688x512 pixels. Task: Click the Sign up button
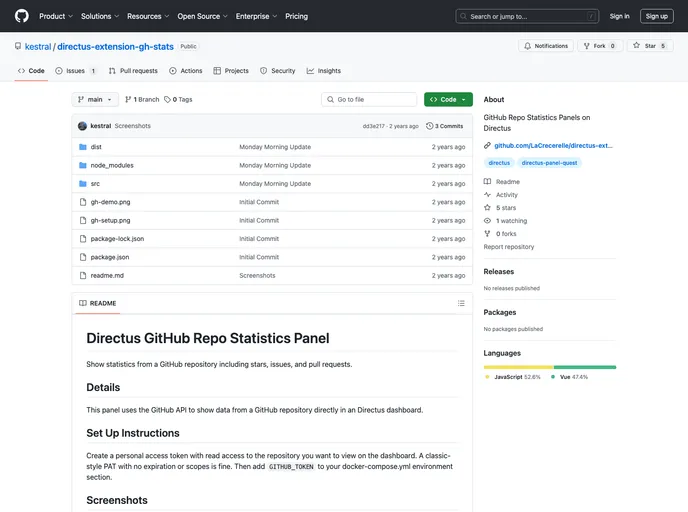(x=656, y=16)
